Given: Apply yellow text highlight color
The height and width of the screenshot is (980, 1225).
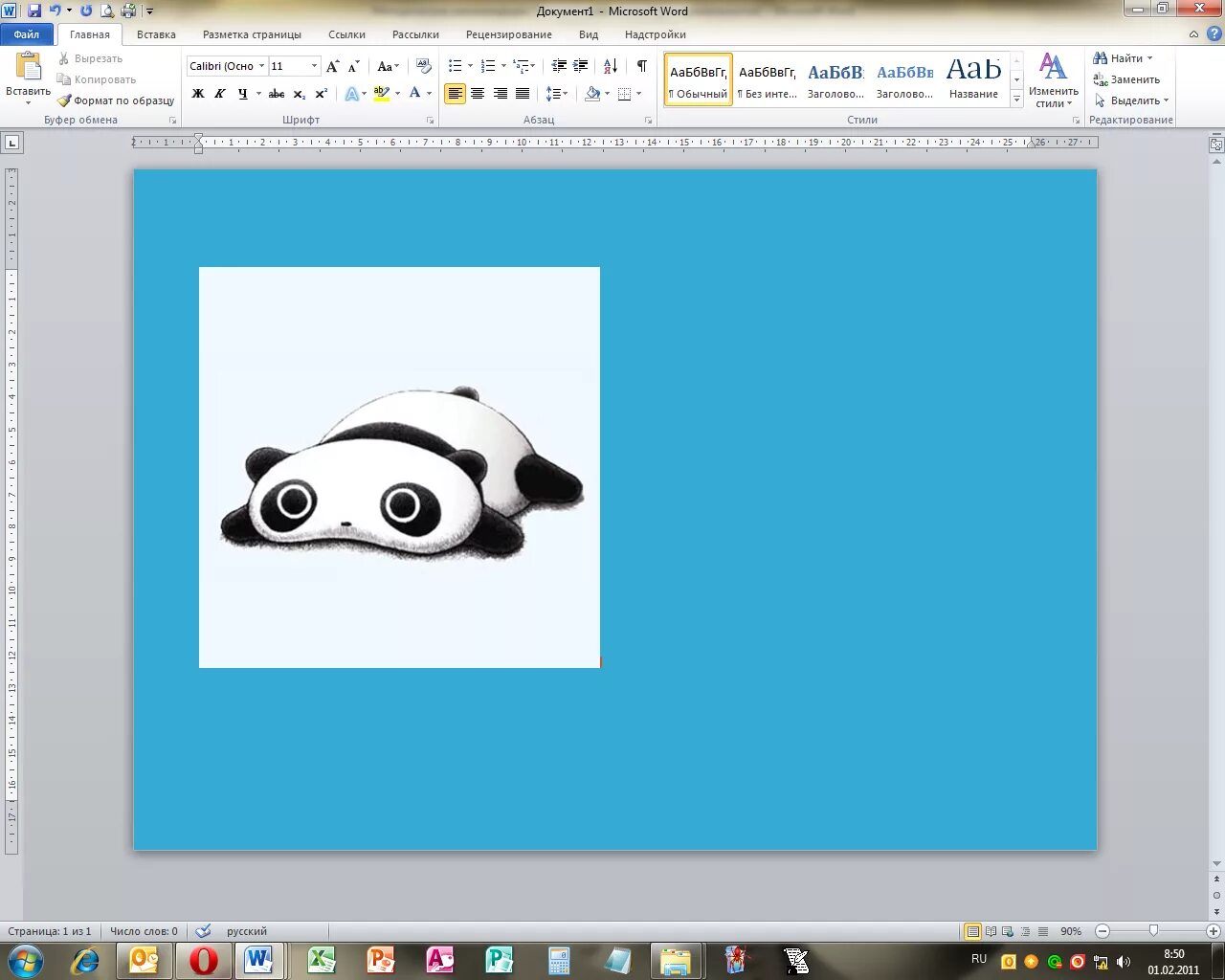Looking at the screenshot, I should pyautogui.click(x=381, y=93).
